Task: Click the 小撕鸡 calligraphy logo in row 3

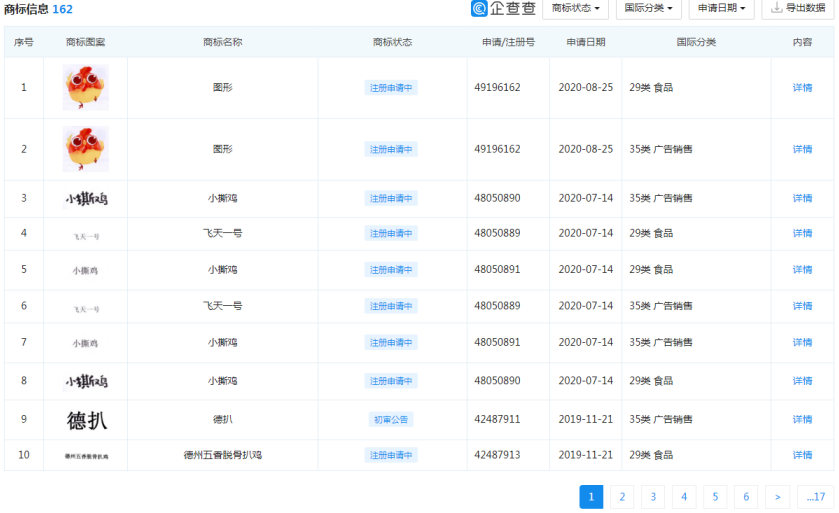Action: (85, 198)
